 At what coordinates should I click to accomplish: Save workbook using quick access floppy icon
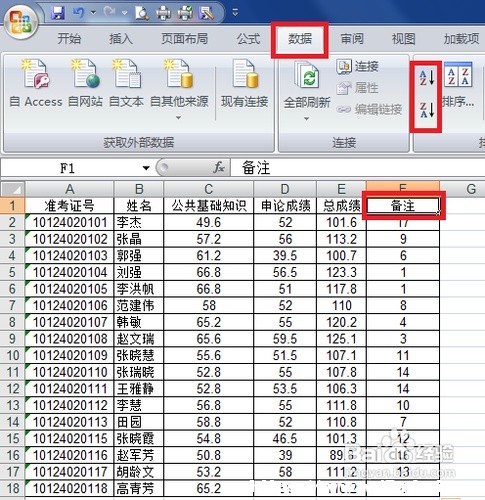(58, 13)
